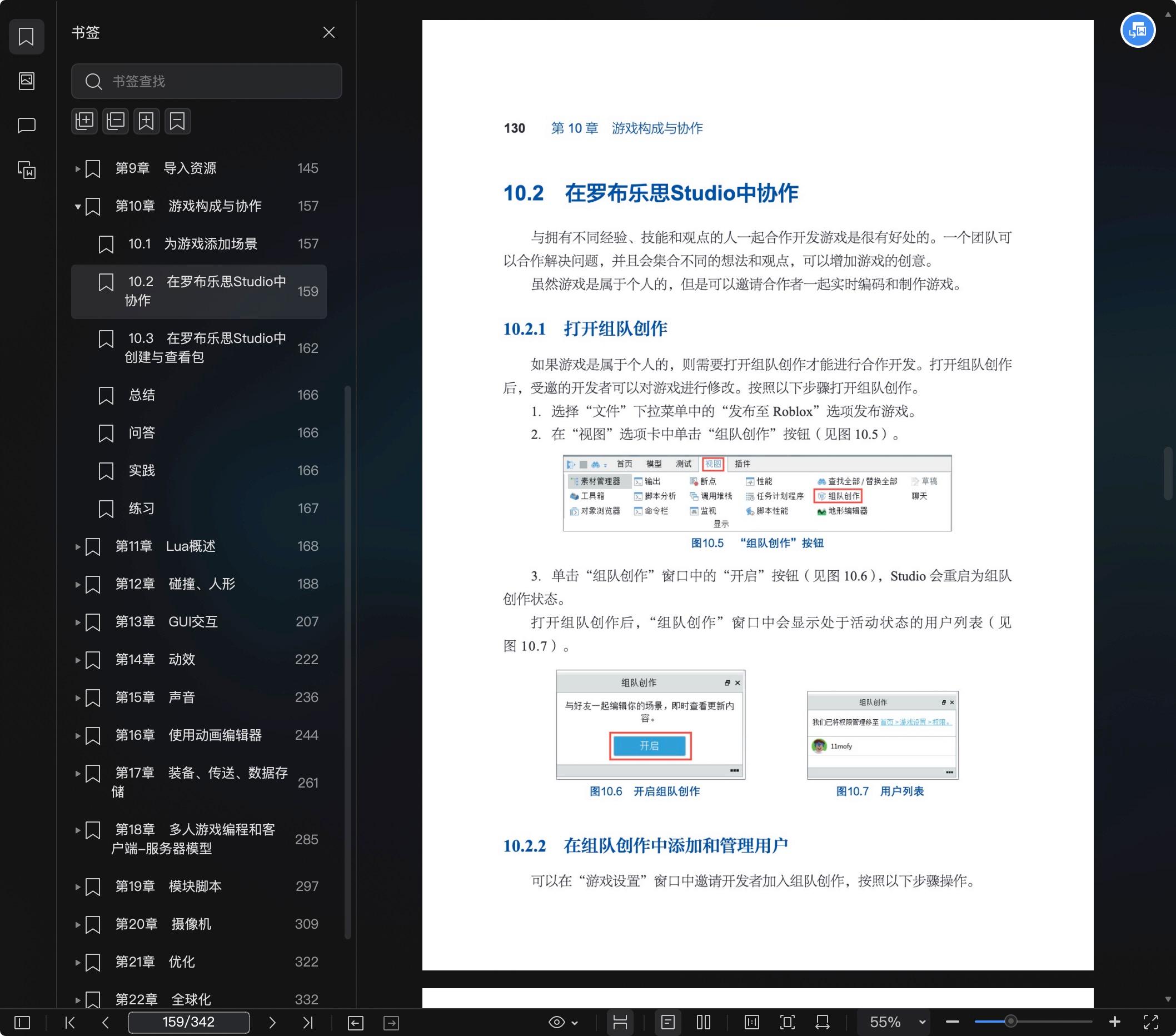Remove bookmark icon
This screenshot has height=1036, width=1176.
point(177,121)
